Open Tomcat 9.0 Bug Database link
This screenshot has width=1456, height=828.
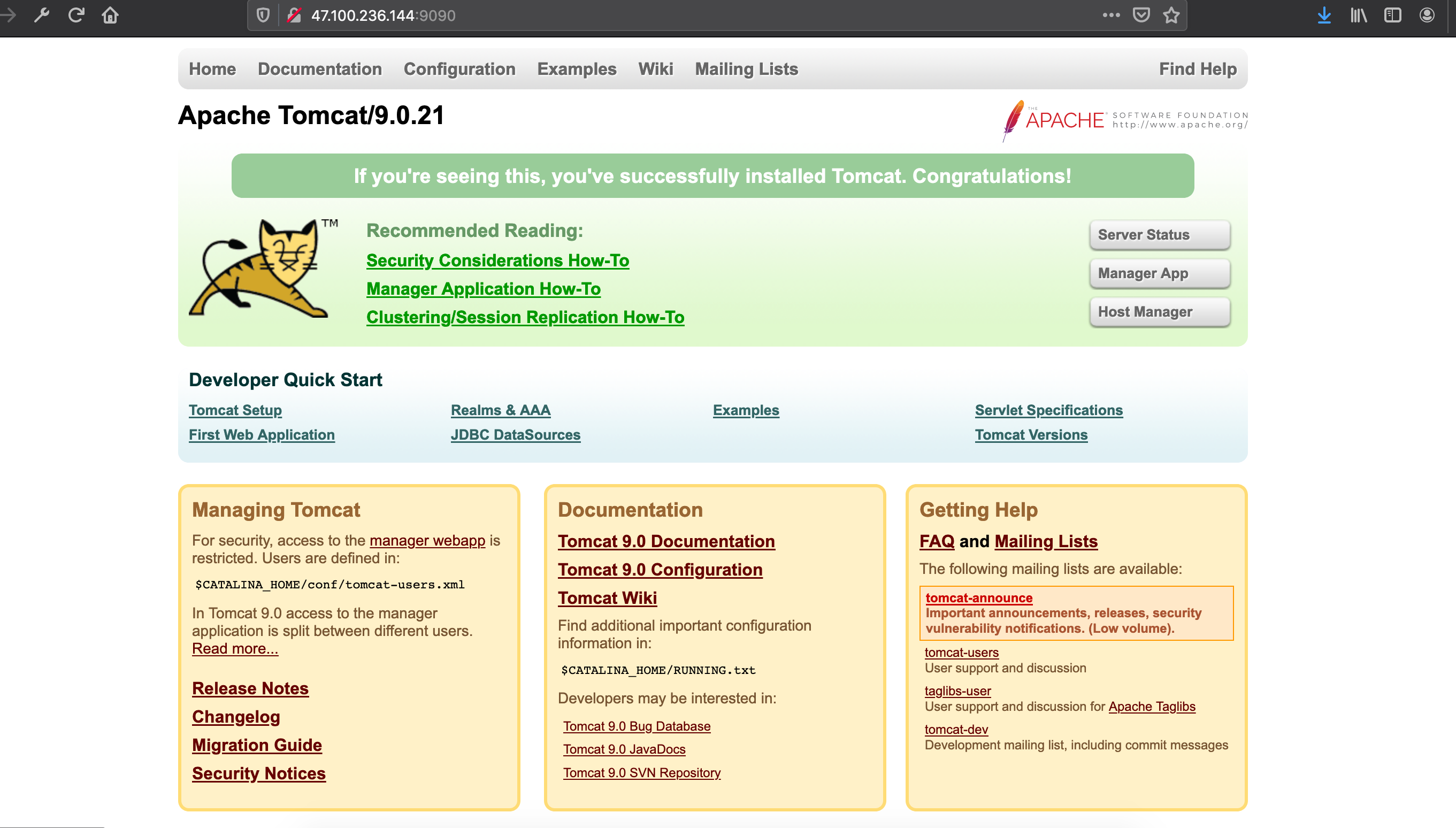[x=637, y=726]
